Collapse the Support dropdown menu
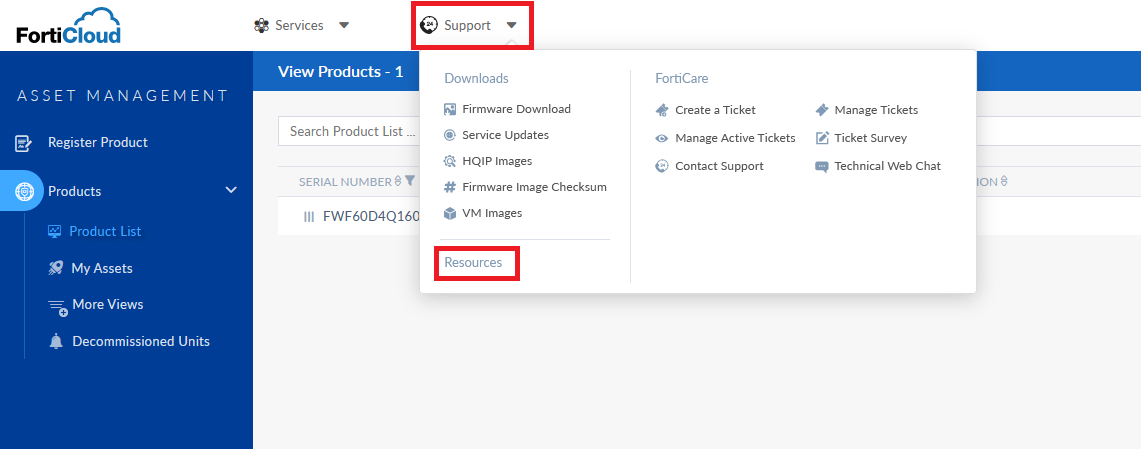The width and height of the screenshot is (1141, 449). tap(472, 25)
